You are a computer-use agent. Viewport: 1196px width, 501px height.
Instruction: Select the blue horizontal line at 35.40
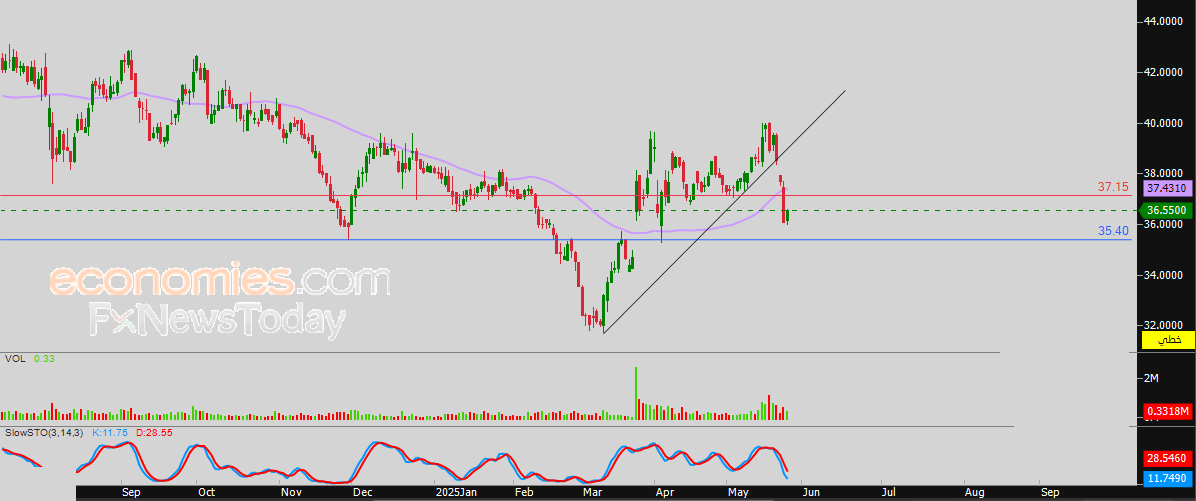(x=564, y=239)
